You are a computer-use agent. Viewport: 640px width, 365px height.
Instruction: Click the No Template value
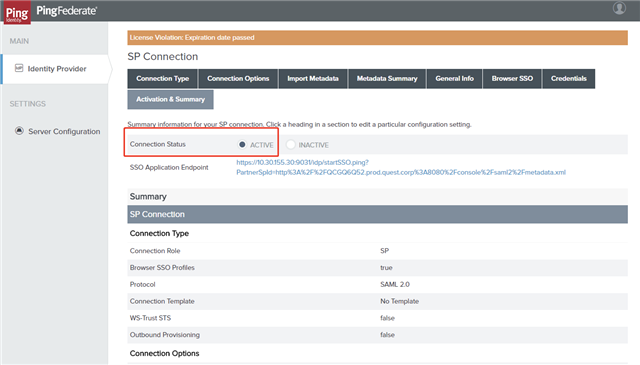pyautogui.click(x=399, y=301)
